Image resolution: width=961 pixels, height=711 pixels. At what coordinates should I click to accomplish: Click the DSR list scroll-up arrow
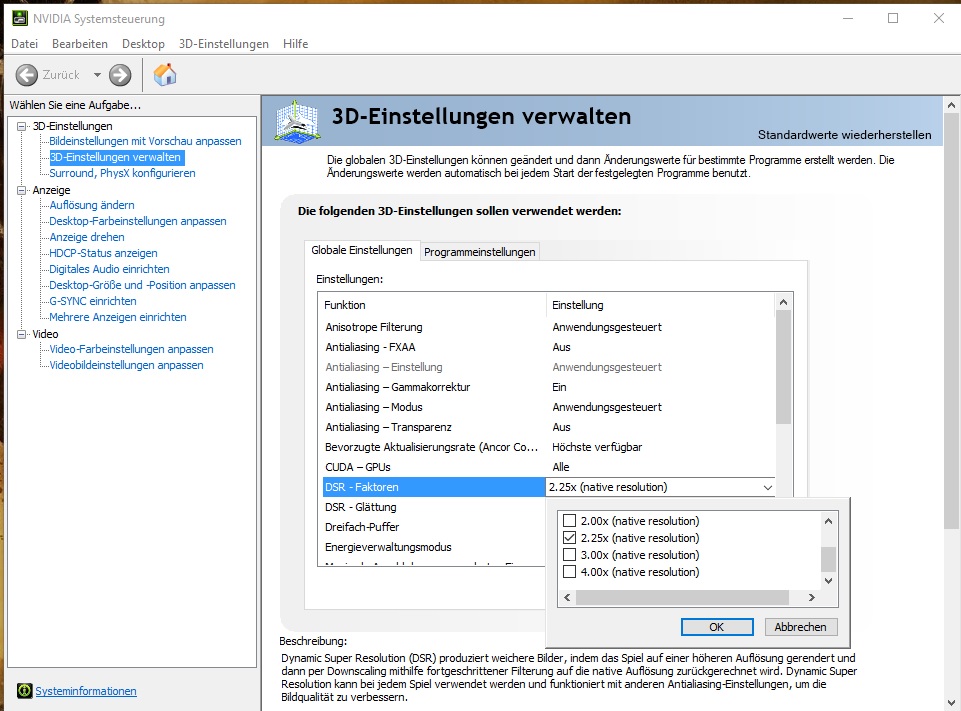tap(829, 521)
